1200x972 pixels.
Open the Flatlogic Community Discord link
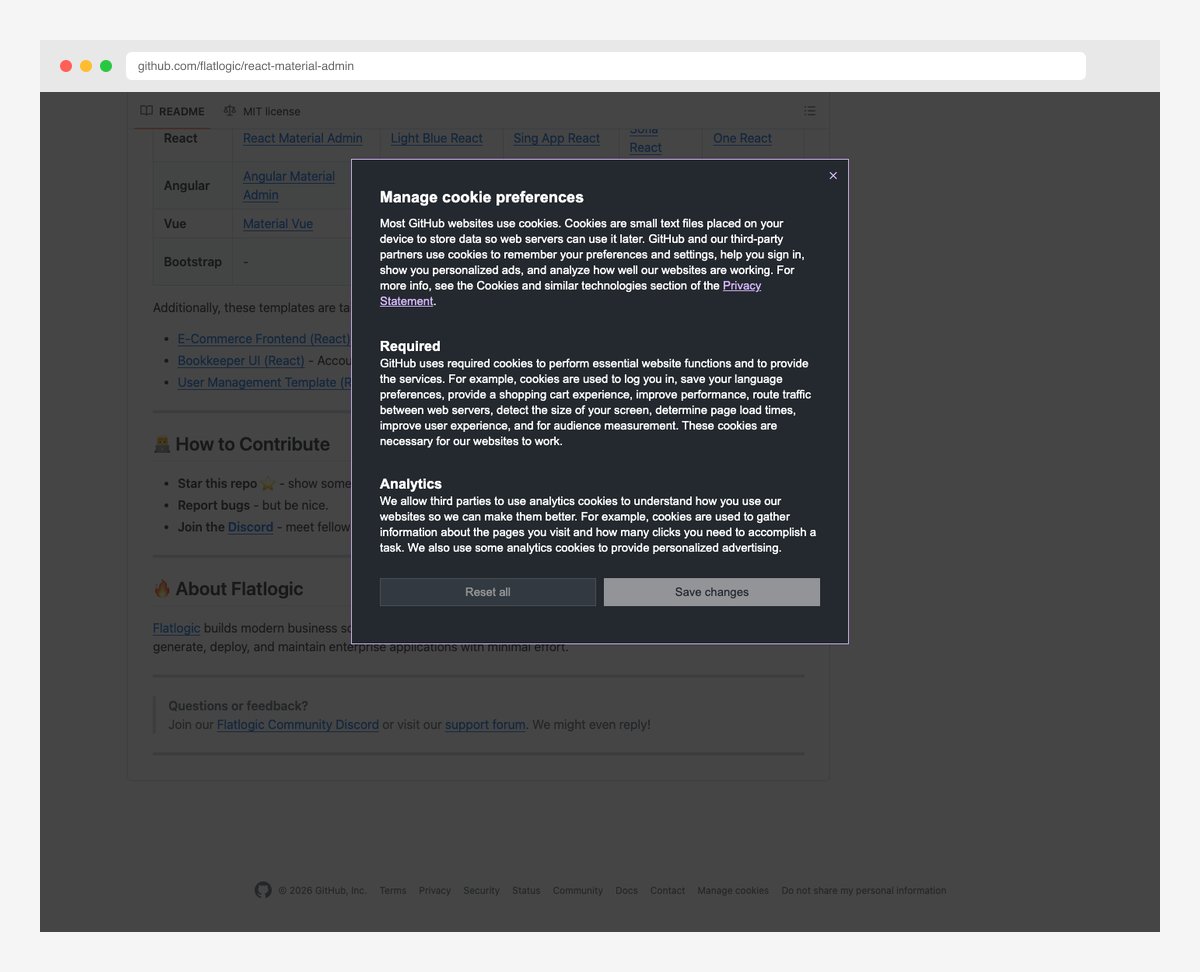[297, 724]
